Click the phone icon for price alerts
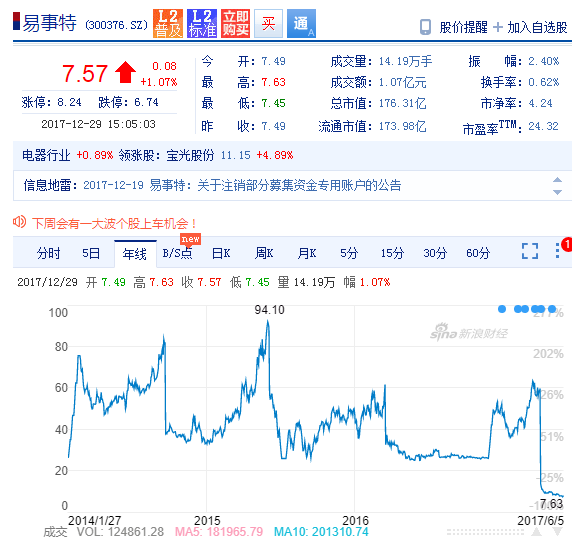The height and width of the screenshot is (538, 572). tap(425, 27)
